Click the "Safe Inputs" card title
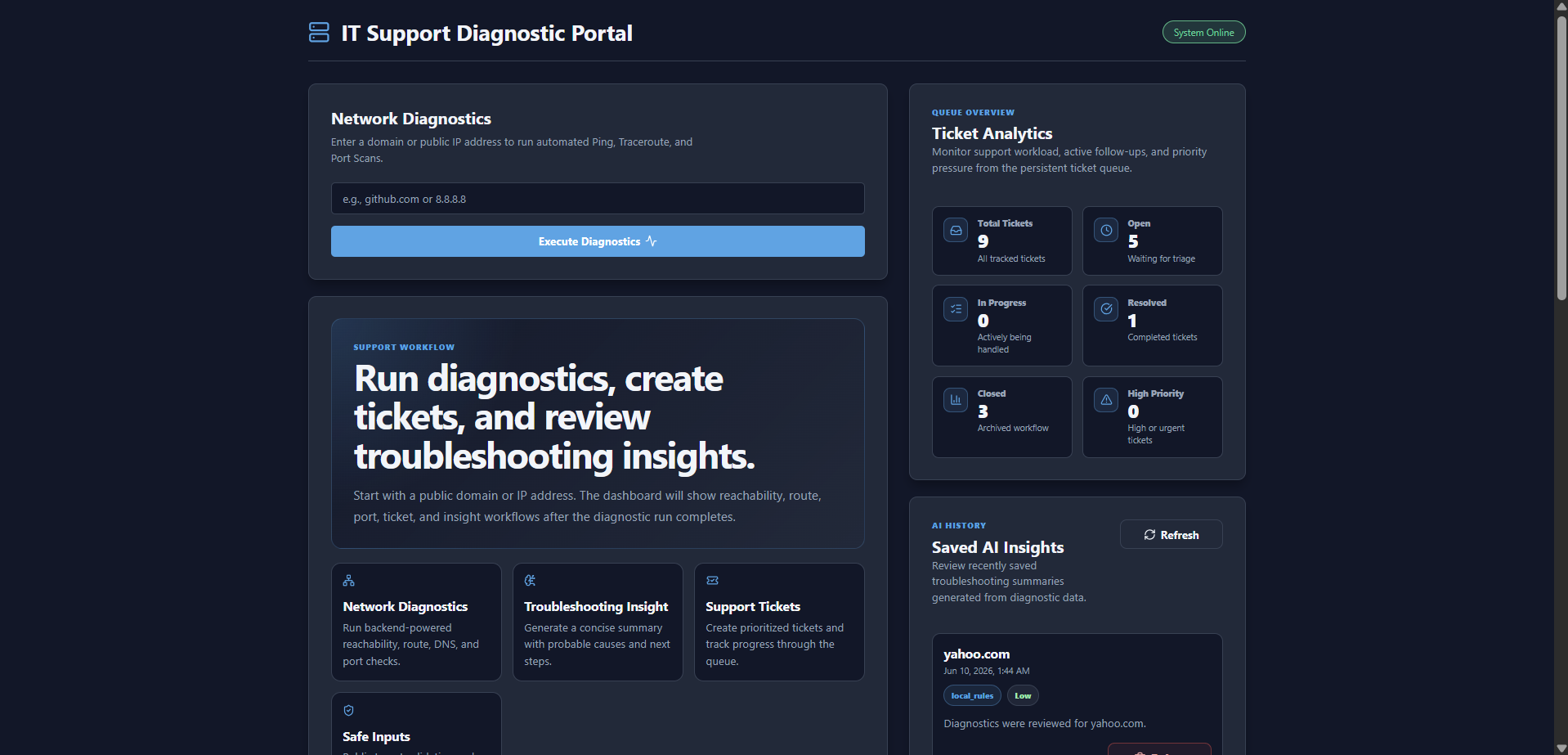 (x=376, y=737)
